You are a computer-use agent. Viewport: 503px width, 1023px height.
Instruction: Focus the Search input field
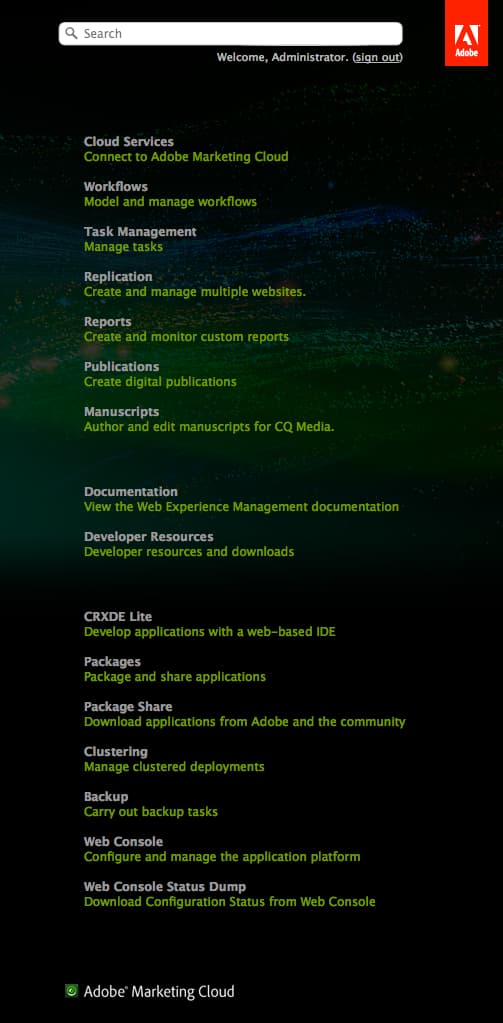230,34
